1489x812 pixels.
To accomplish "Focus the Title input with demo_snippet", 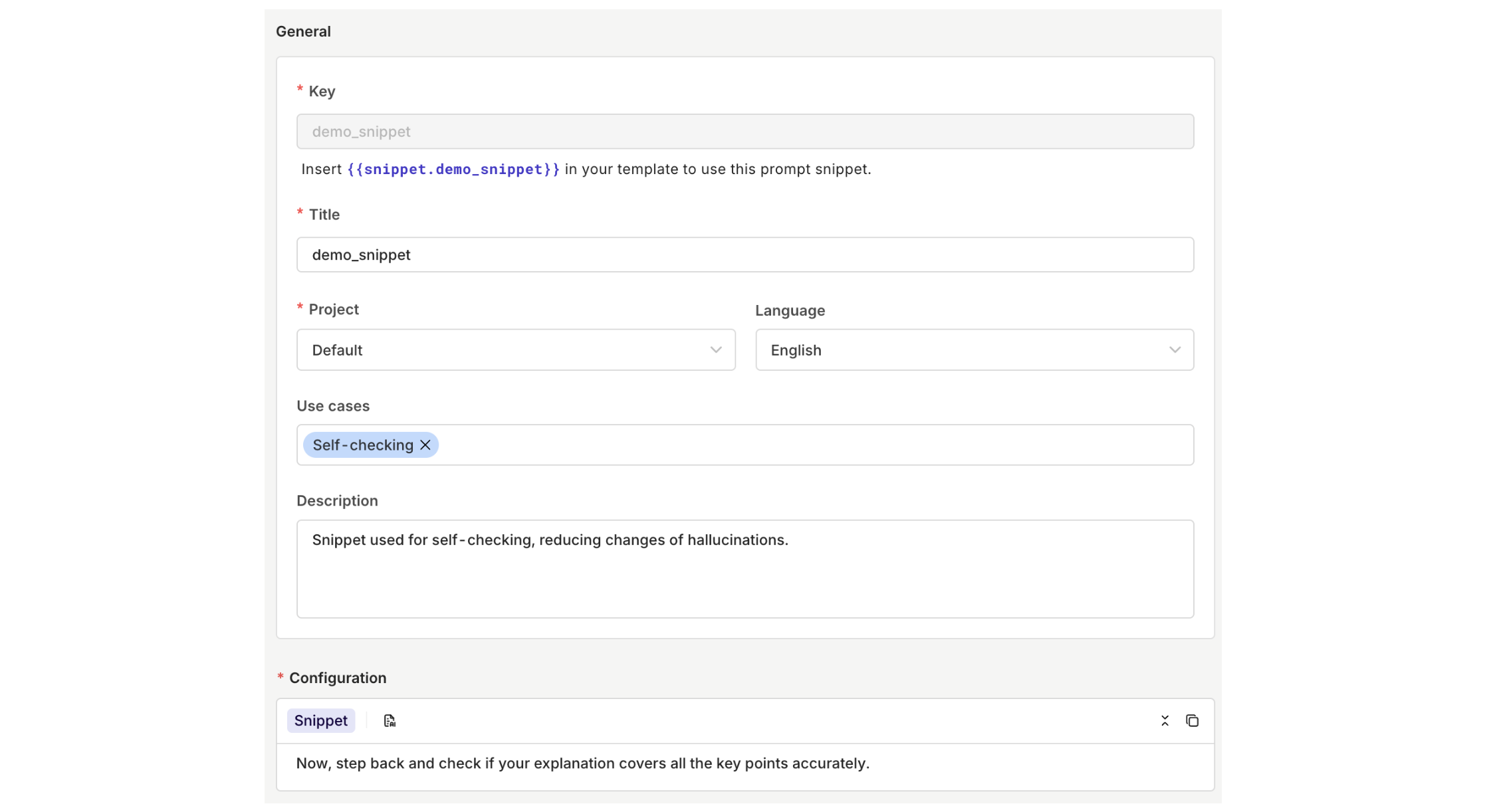I will coord(744,255).
